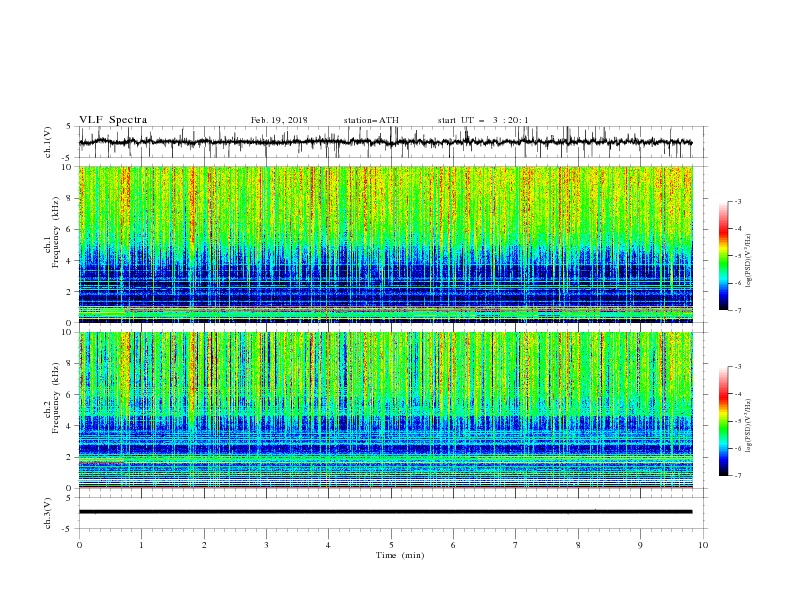Click the "10" time axis tick label
This screenshot has height=612, width=792.
coord(703,545)
